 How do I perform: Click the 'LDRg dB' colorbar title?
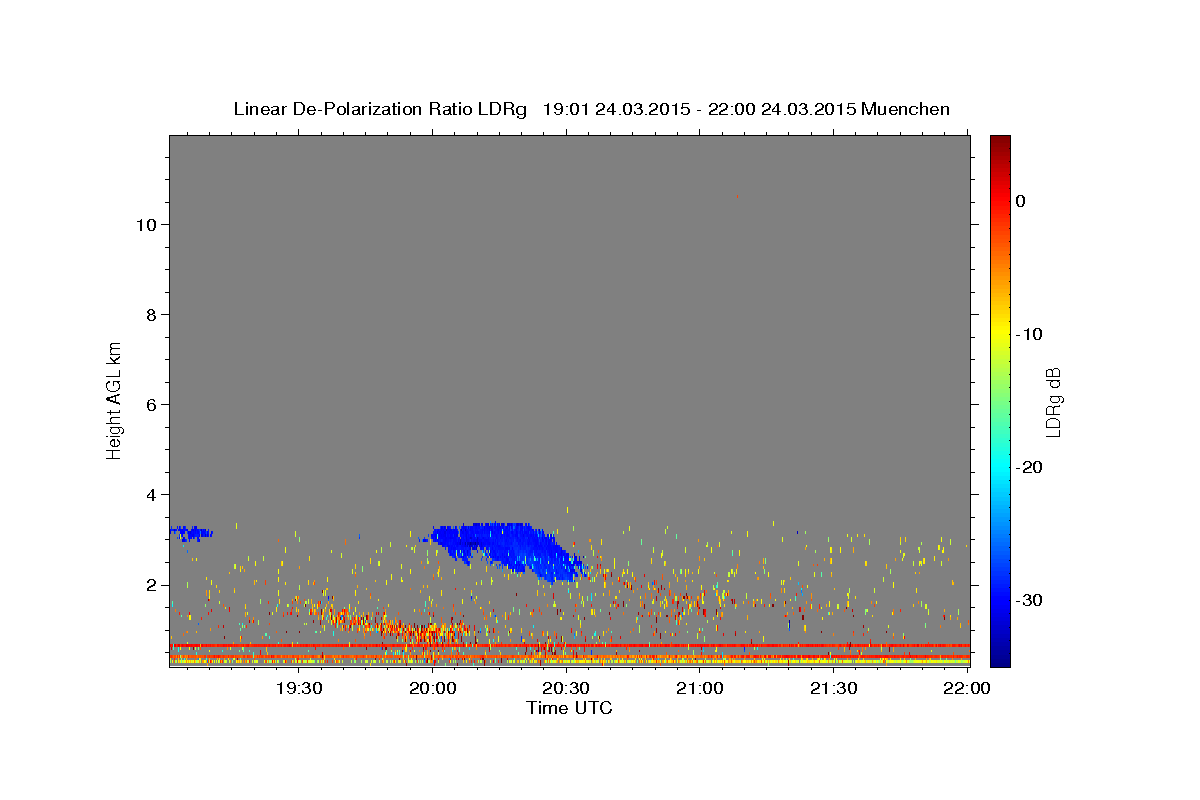[1053, 401]
